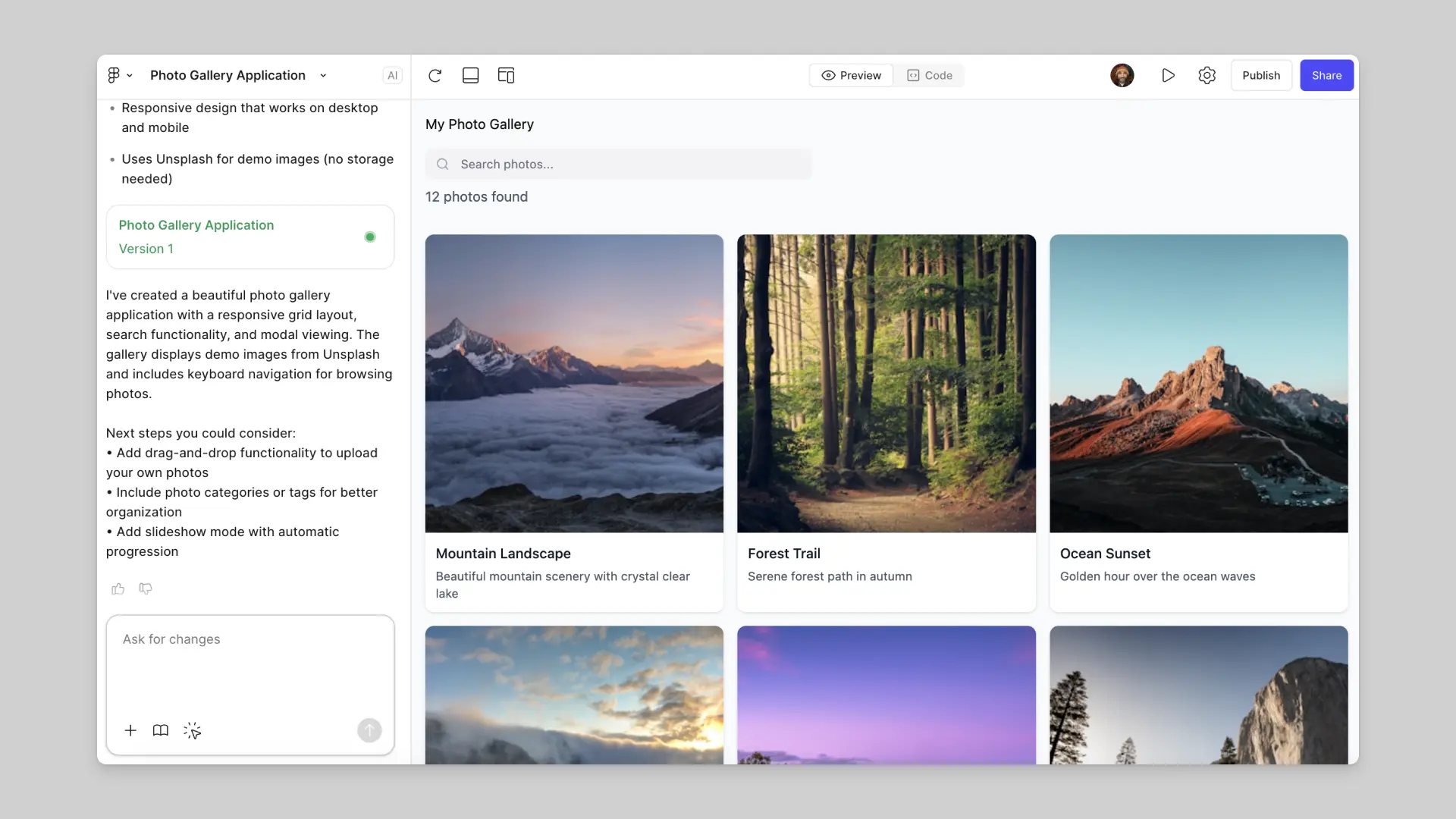Open the Photo Gallery Application title dropdown
Image resolution: width=1456 pixels, height=819 pixels.
pos(324,75)
